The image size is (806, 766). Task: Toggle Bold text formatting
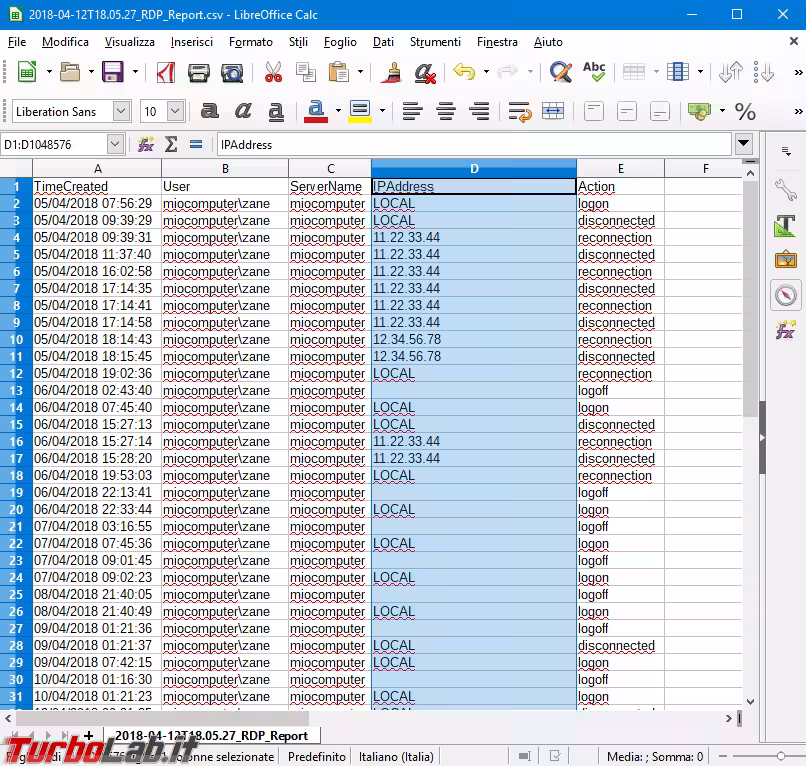(x=210, y=111)
